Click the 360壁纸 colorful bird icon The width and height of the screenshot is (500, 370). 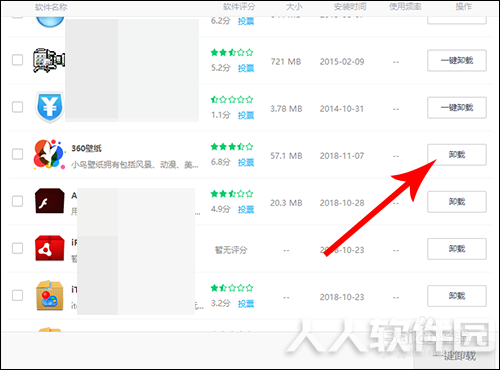pyautogui.click(x=49, y=154)
